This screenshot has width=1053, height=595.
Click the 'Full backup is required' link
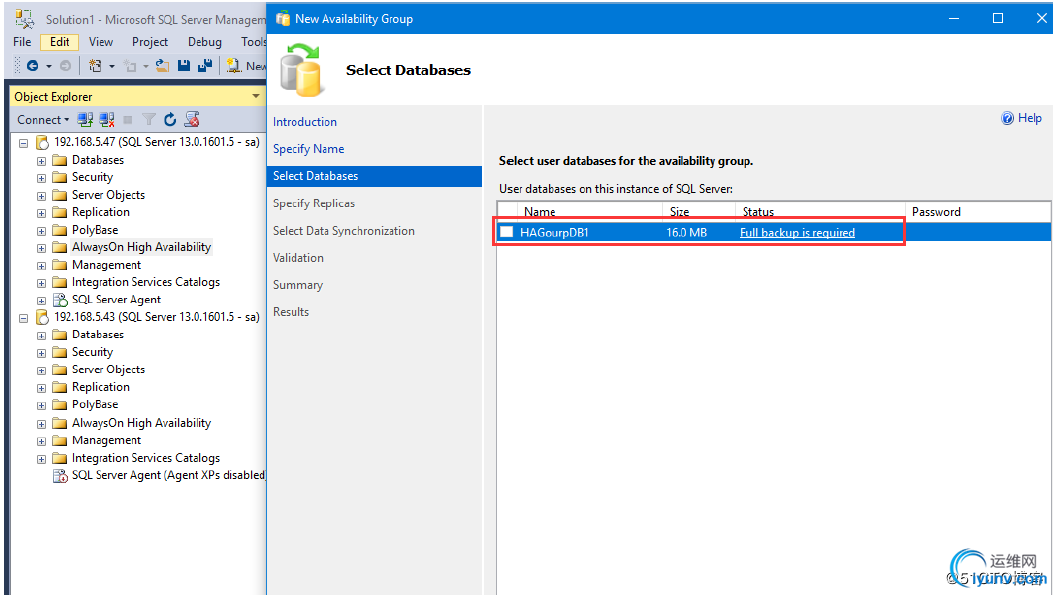pyautogui.click(x=797, y=232)
